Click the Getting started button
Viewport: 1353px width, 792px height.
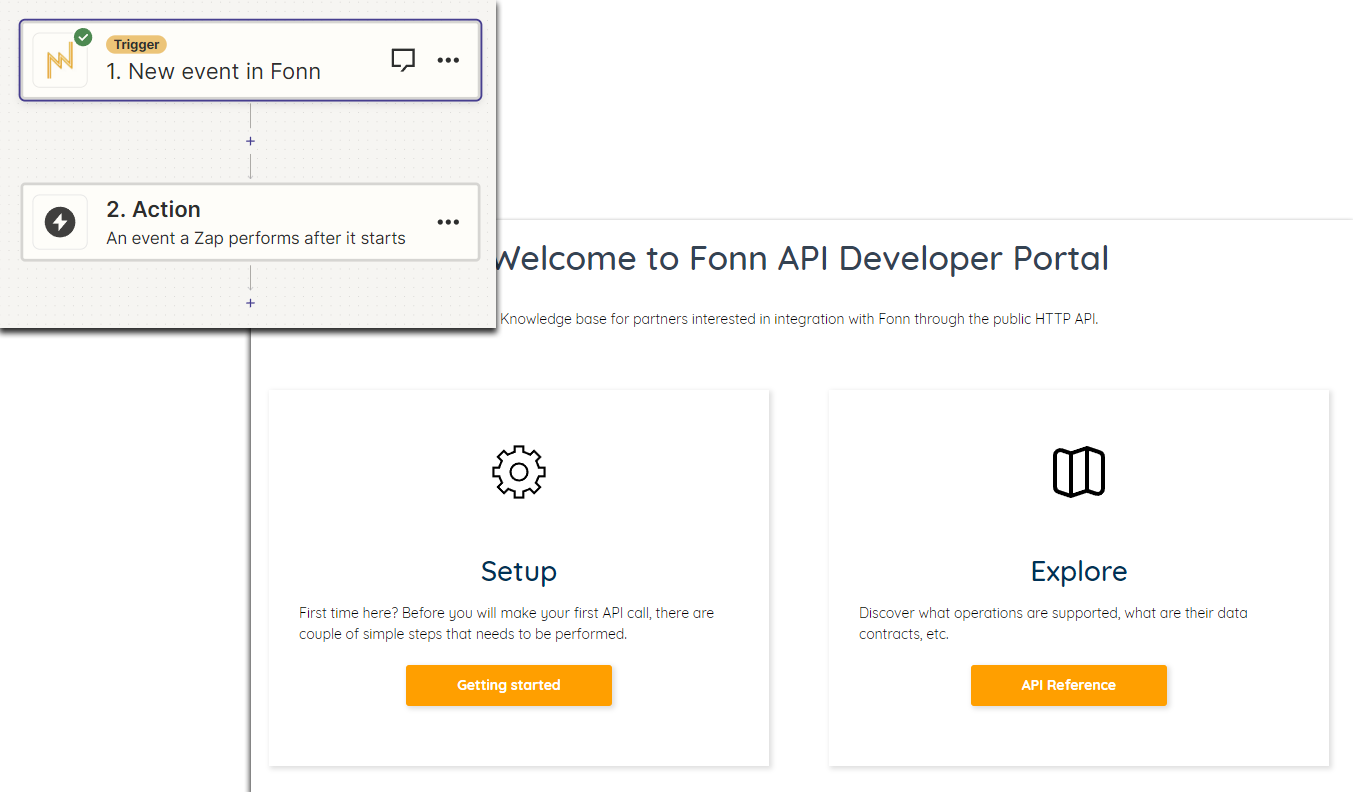[x=509, y=685]
